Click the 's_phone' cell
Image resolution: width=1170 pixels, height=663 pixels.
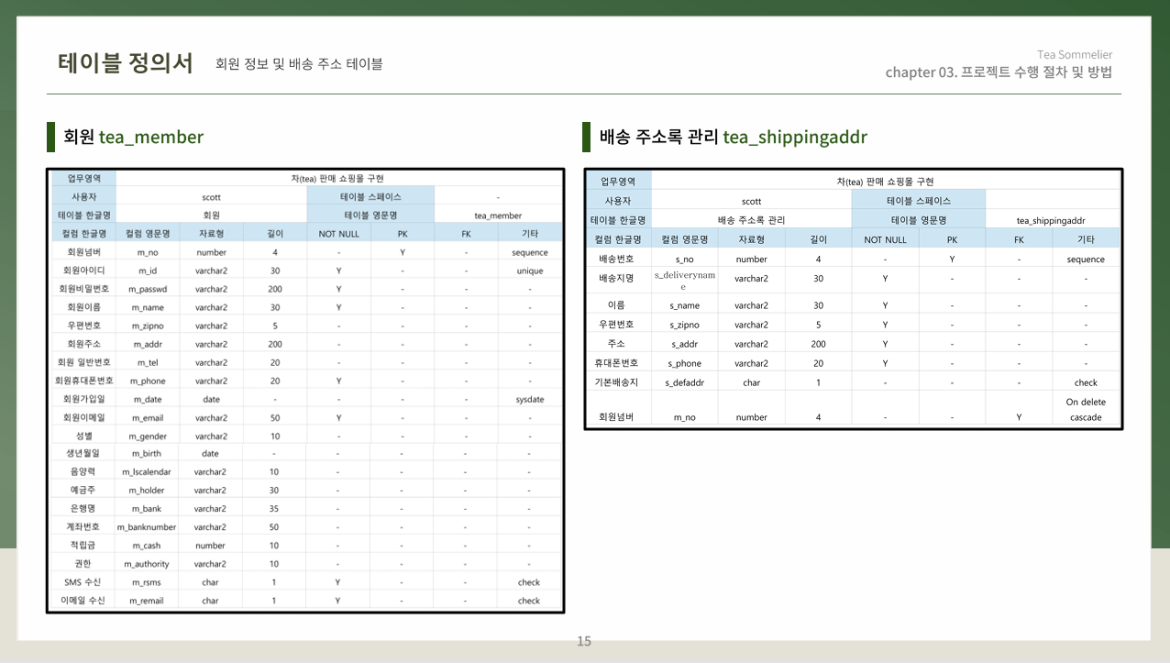(684, 363)
